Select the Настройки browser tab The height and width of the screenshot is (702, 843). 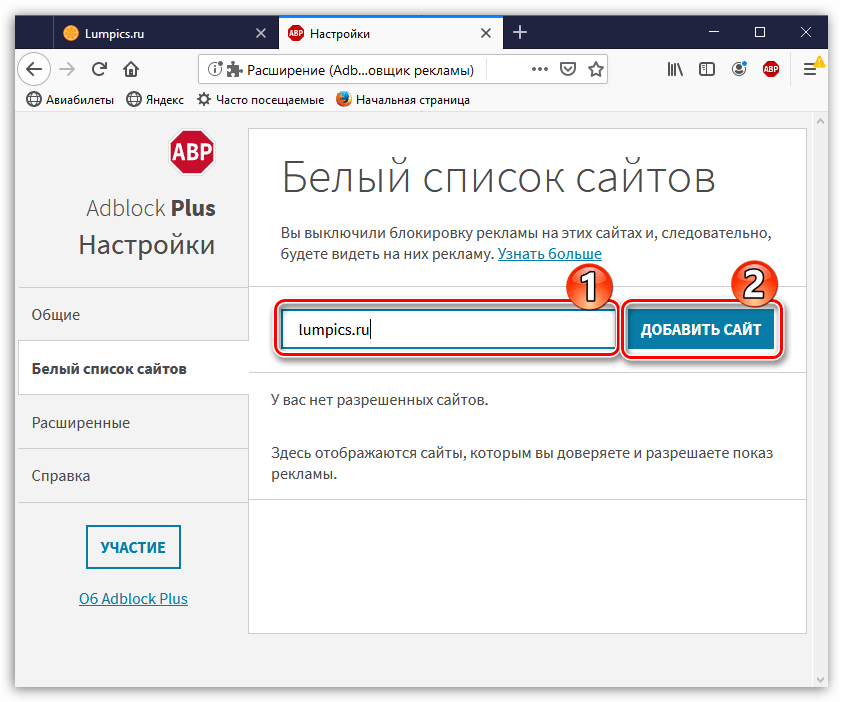[391, 33]
